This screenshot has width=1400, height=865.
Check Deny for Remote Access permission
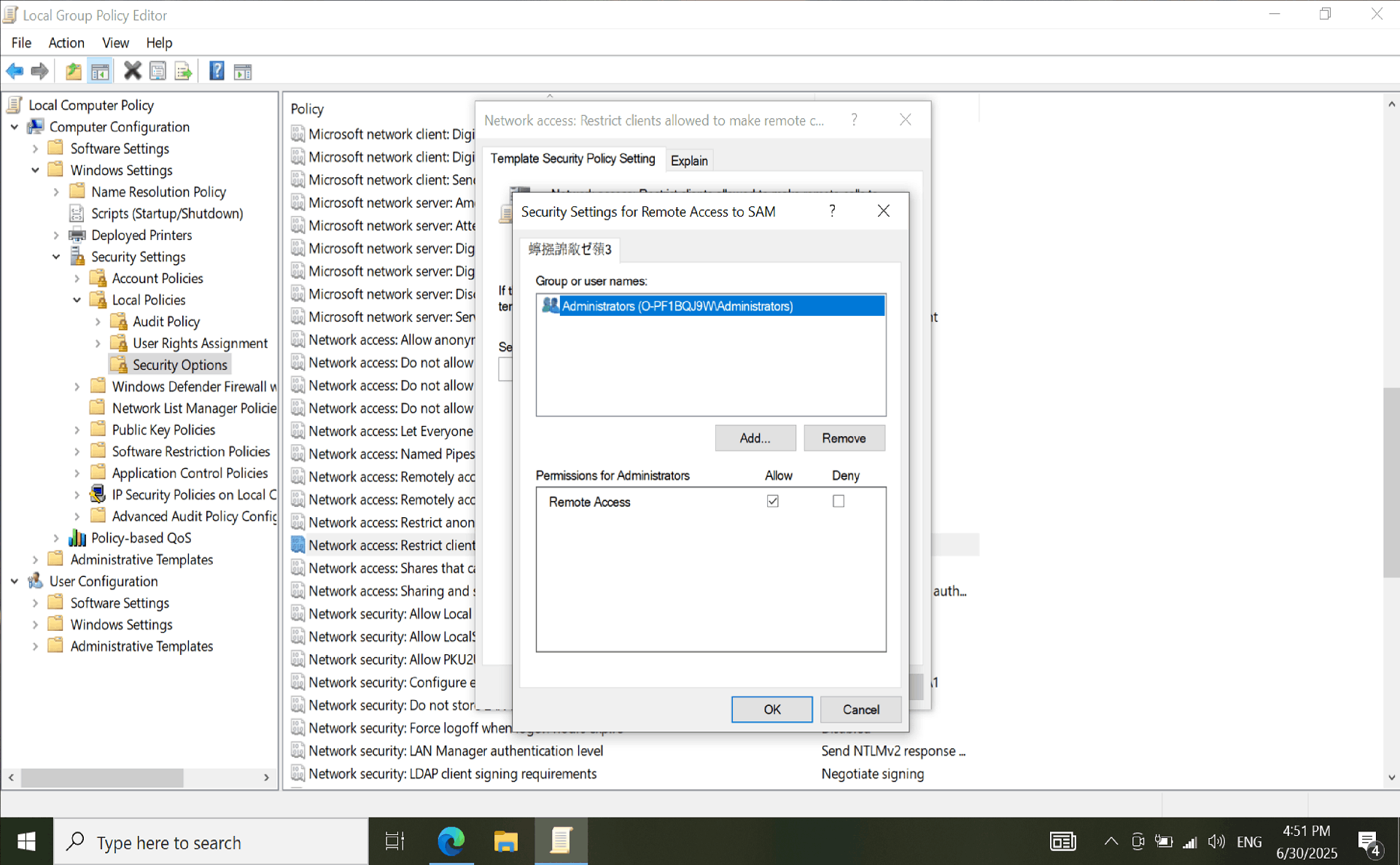839,501
